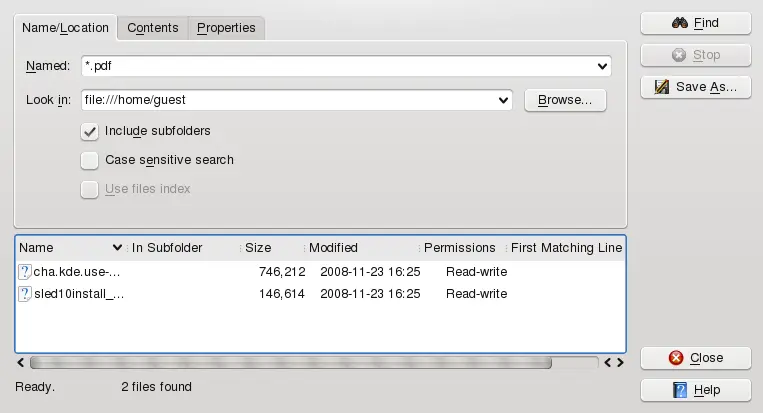Screen dimensions: 763x413
Task: Switch to the Contents tab
Action: tap(153, 28)
